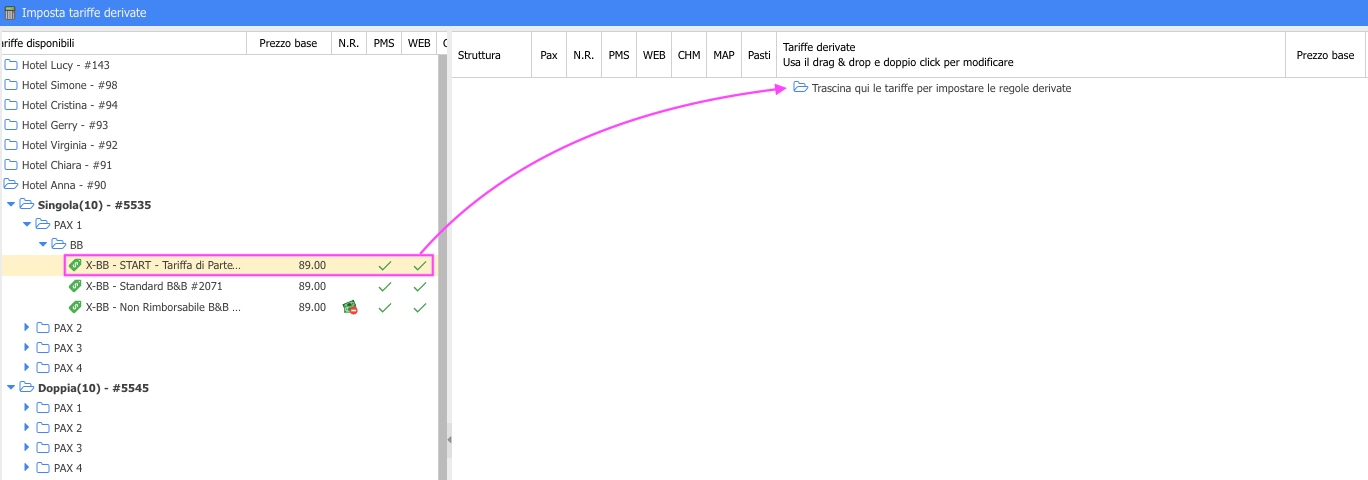Expand PAX 3 under Doppia(10)
This screenshot has height=480, width=1368.
27,448
